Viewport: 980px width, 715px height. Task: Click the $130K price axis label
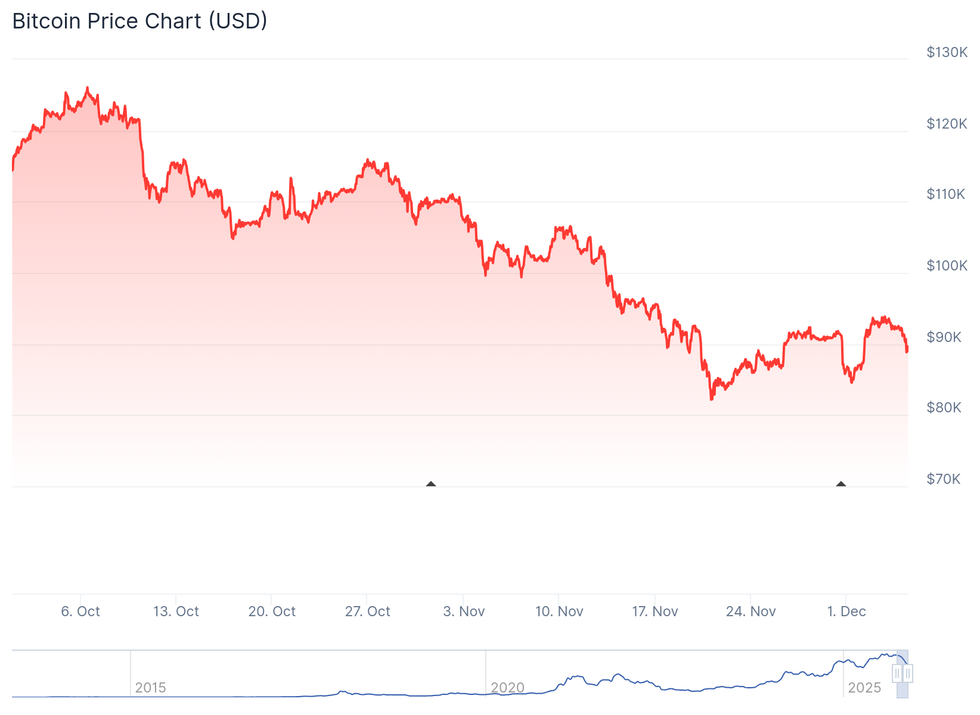947,52
